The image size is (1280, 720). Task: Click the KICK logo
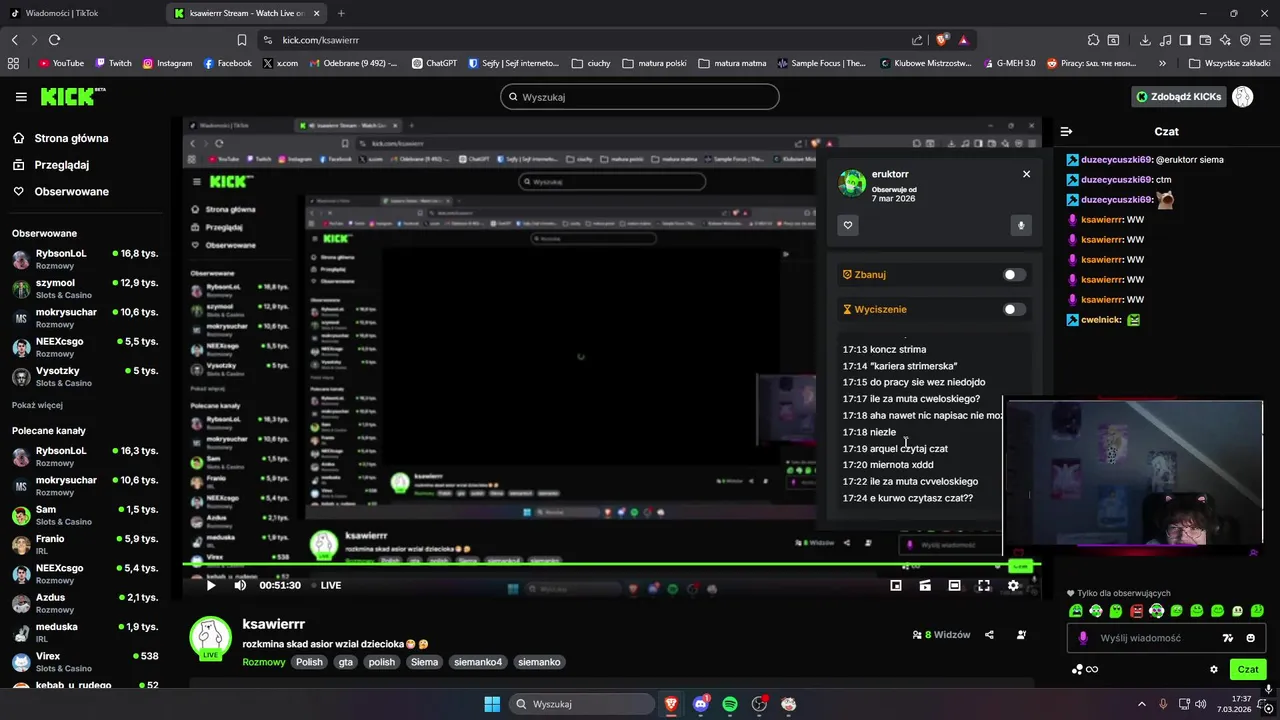pyautogui.click(x=72, y=96)
